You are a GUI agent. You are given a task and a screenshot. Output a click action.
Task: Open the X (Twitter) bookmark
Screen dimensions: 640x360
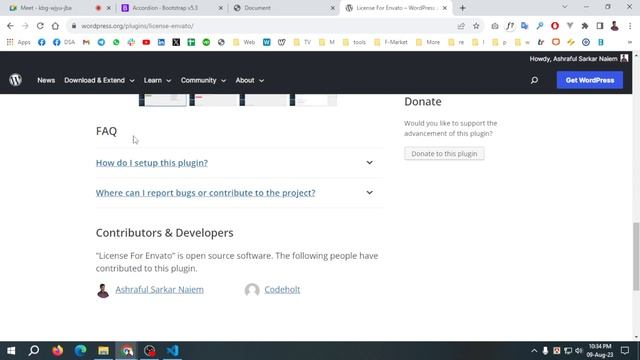click(x=176, y=42)
